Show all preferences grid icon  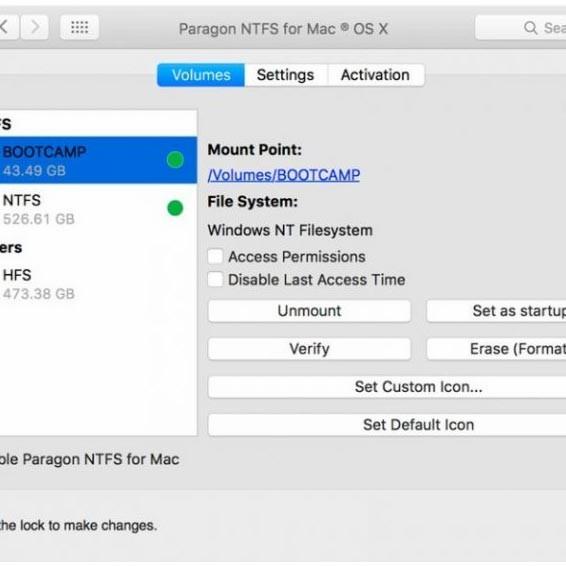[x=79, y=27]
